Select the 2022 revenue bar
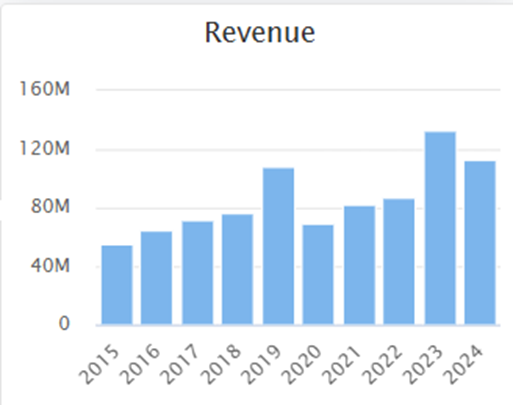 399,262
